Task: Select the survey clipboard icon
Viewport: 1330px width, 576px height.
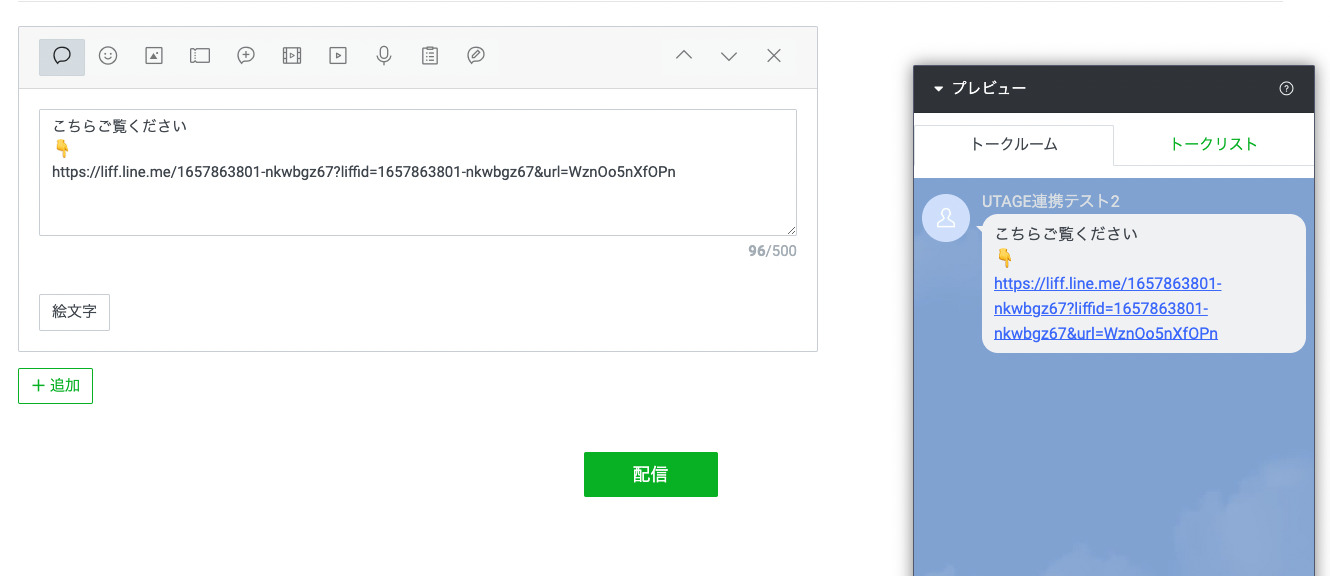Action: point(430,57)
